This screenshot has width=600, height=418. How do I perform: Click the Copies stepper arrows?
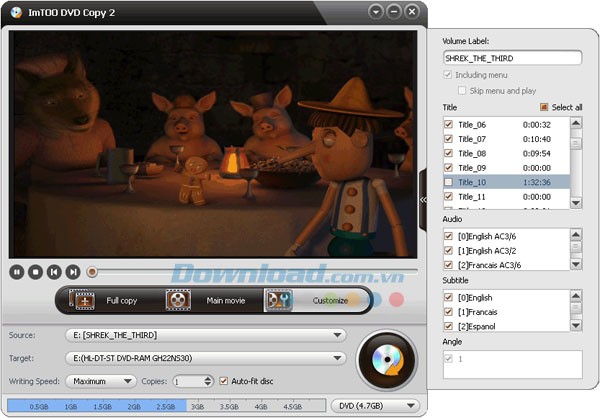point(208,381)
